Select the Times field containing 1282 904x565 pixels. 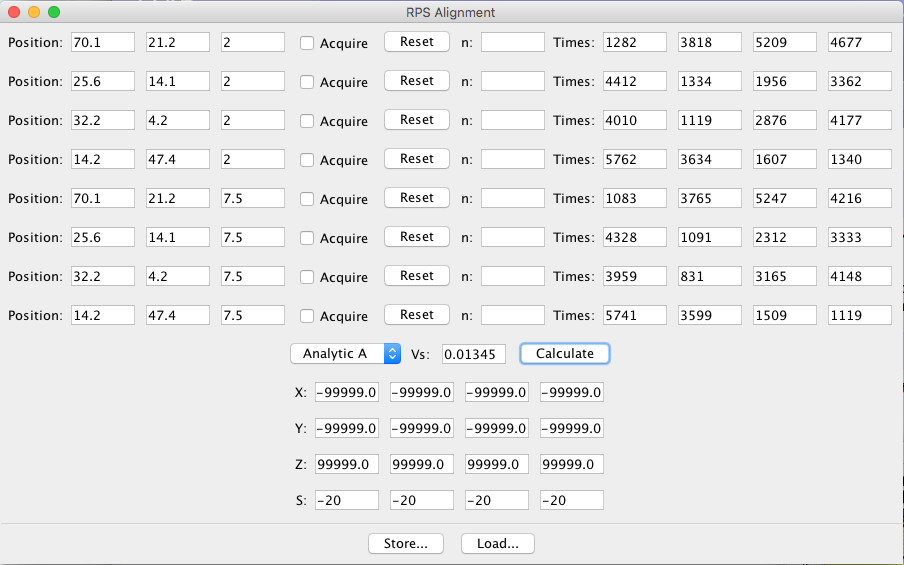[x=634, y=43]
